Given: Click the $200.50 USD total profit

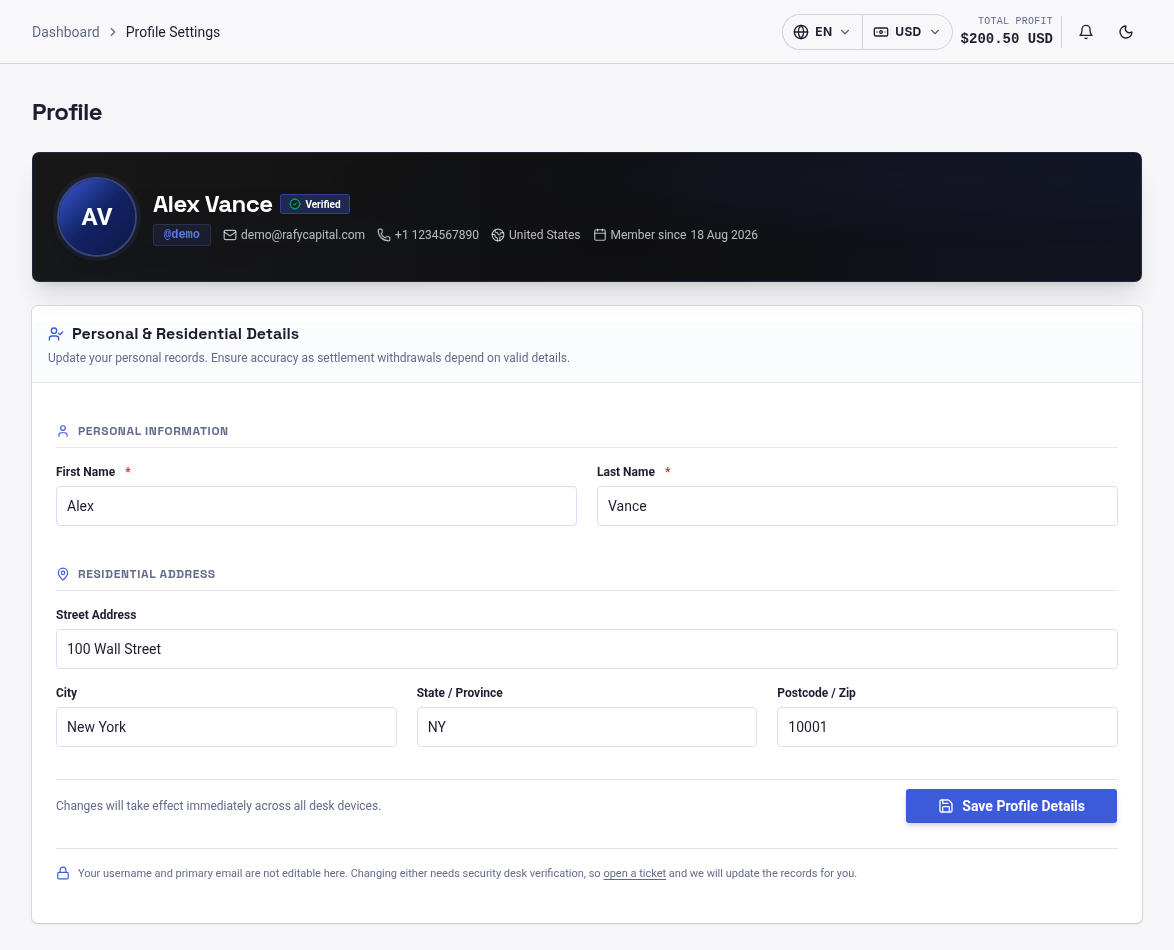Looking at the screenshot, I should point(1006,38).
